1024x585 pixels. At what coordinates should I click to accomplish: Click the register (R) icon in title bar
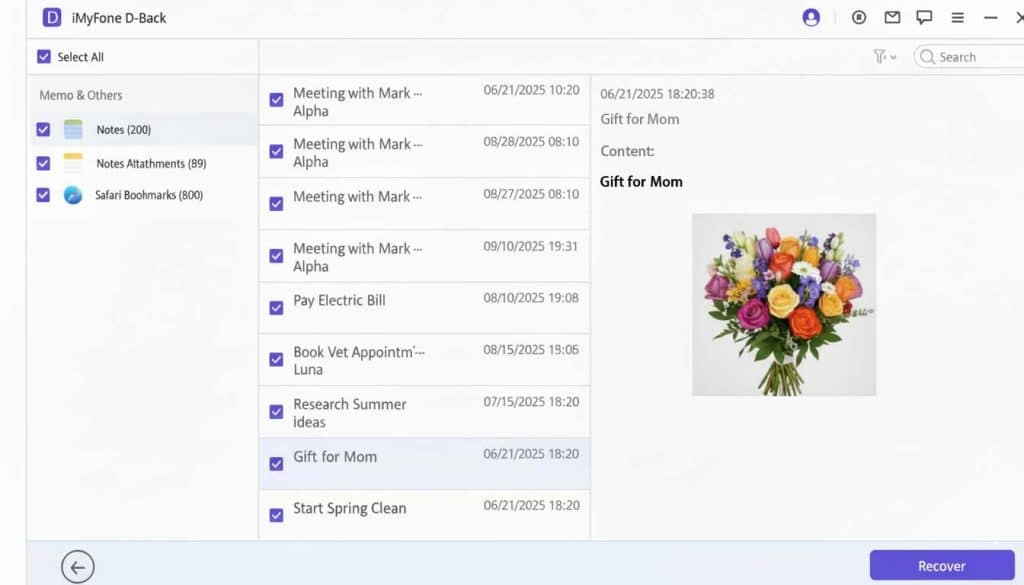(x=859, y=18)
